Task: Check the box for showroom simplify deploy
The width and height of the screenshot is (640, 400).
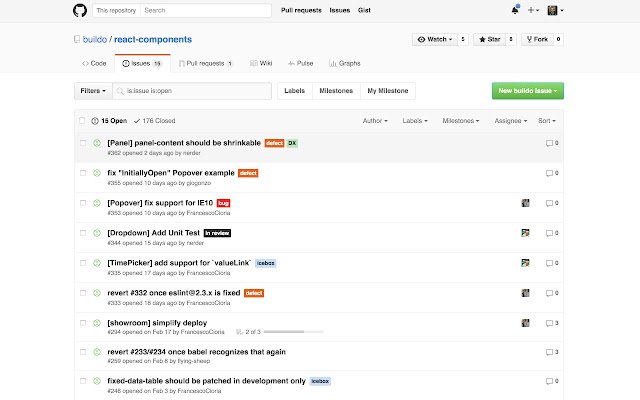Action: click(83, 323)
